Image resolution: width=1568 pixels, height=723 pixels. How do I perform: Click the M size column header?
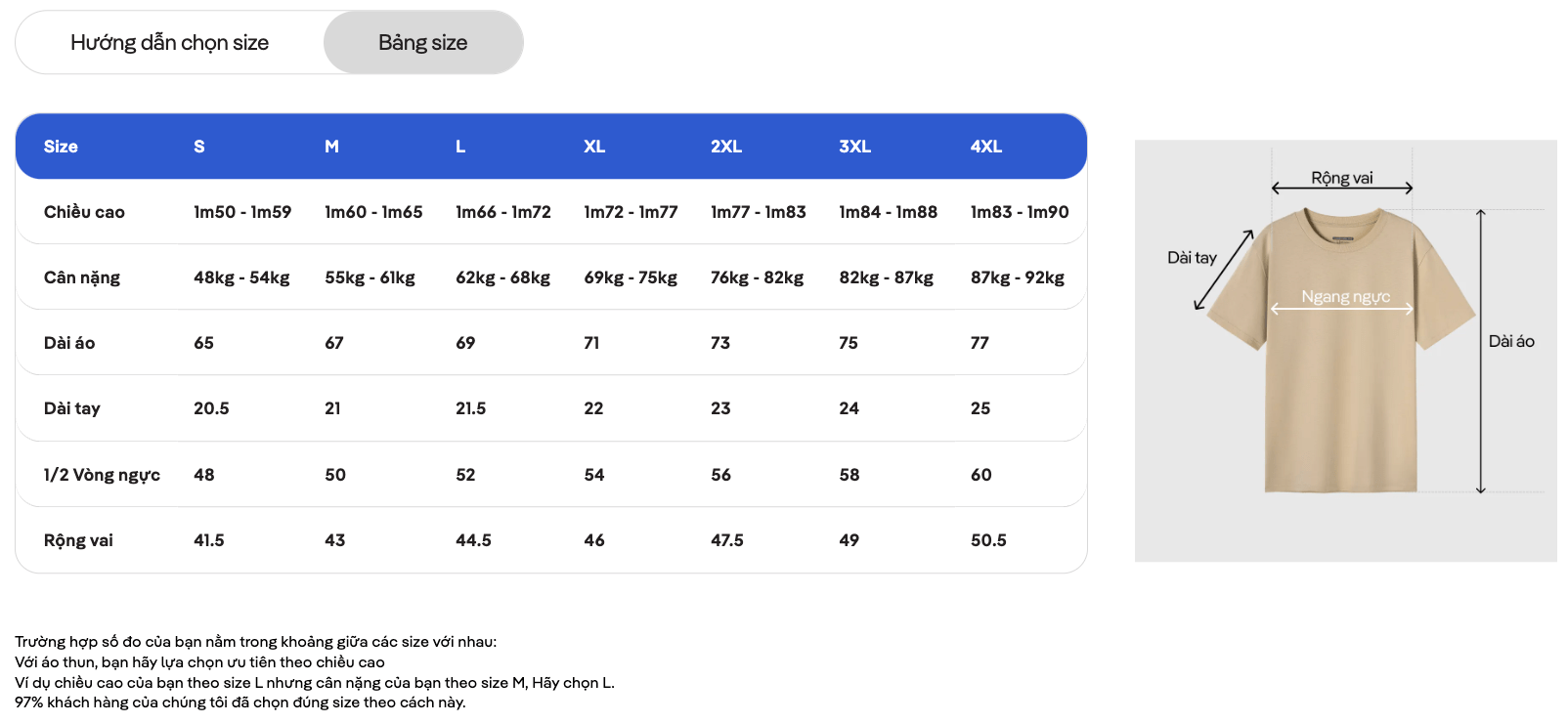[332, 147]
